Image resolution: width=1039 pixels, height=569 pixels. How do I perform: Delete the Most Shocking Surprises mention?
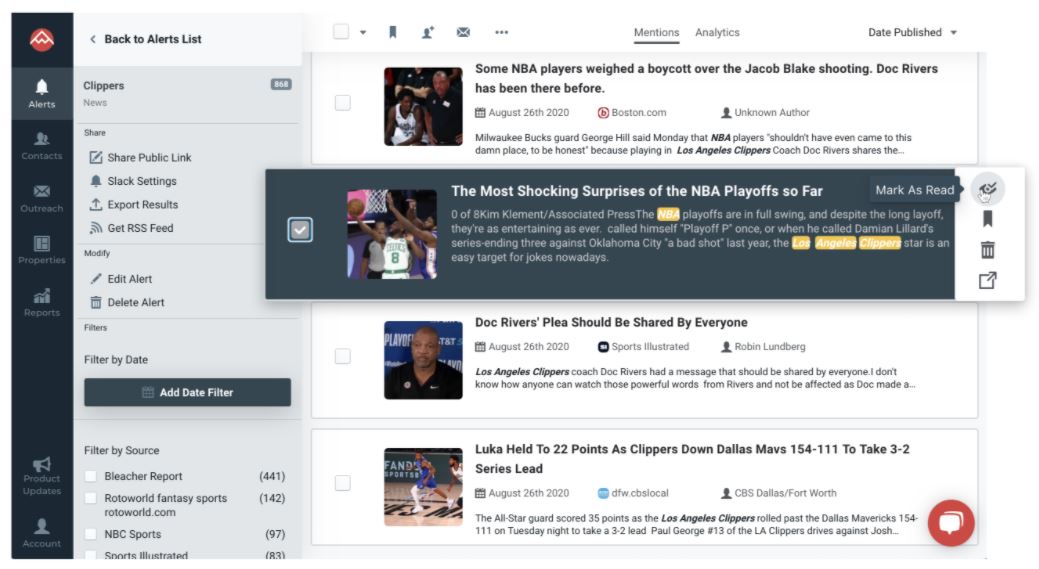click(987, 250)
